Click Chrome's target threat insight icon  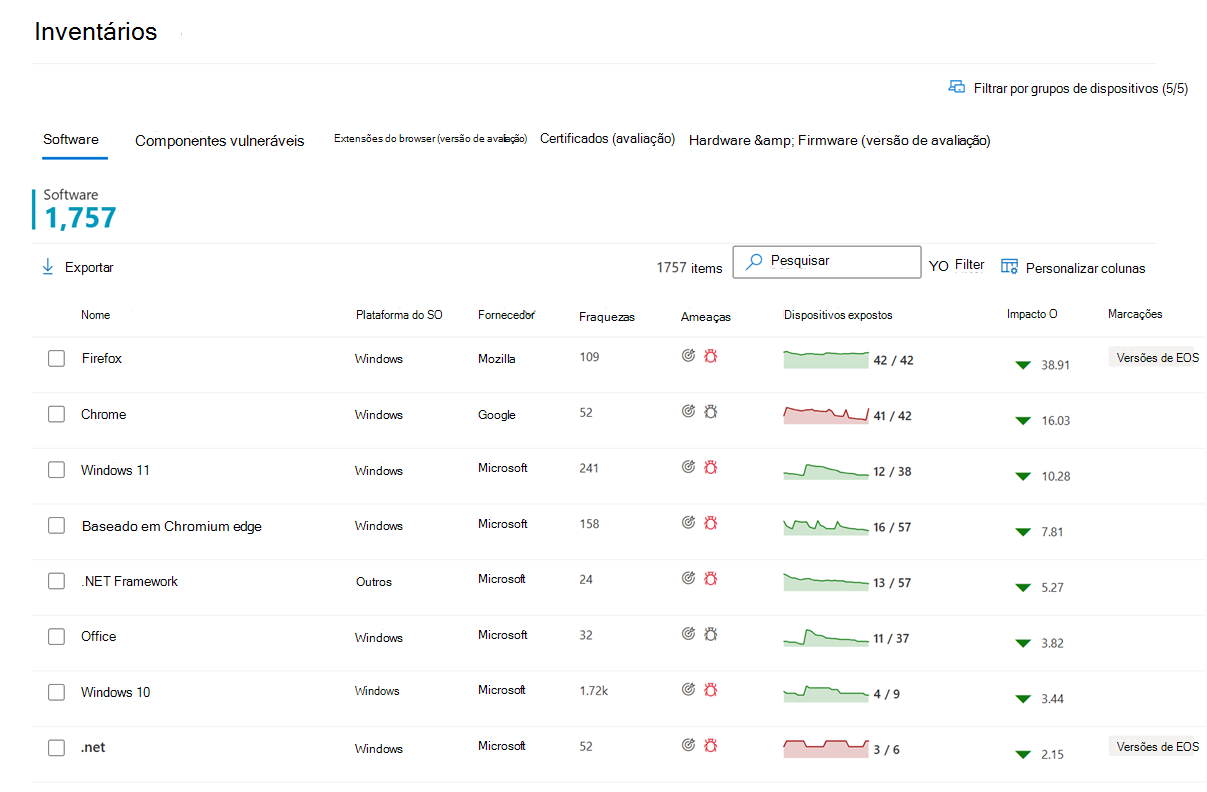[688, 410]
